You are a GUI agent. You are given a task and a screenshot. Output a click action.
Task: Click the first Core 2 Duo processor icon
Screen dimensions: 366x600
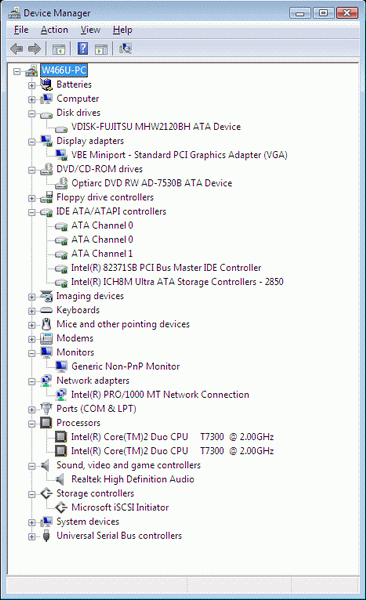click(x=61, y=437)
